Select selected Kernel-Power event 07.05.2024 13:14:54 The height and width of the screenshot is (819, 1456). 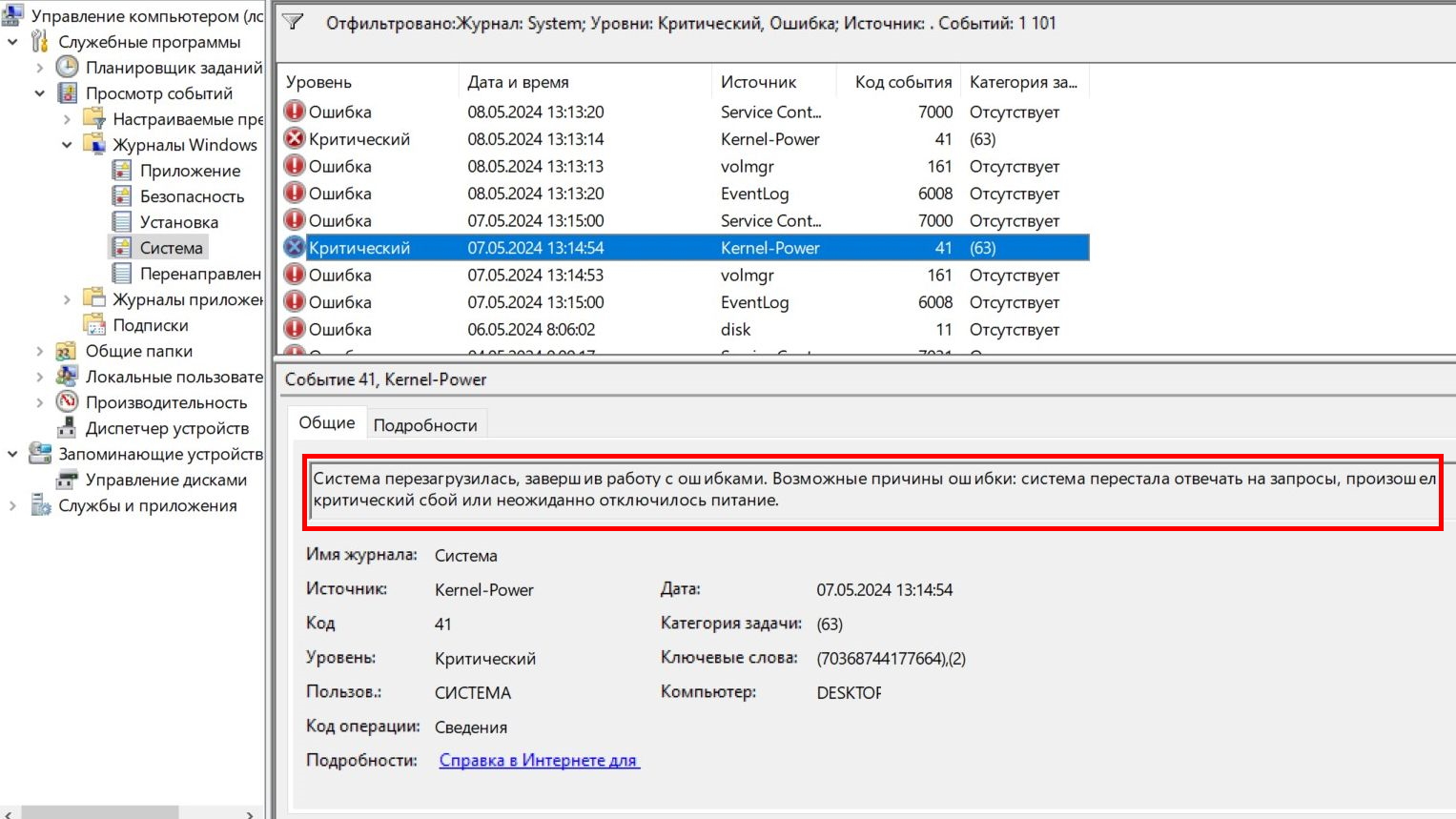coord(684,248)
